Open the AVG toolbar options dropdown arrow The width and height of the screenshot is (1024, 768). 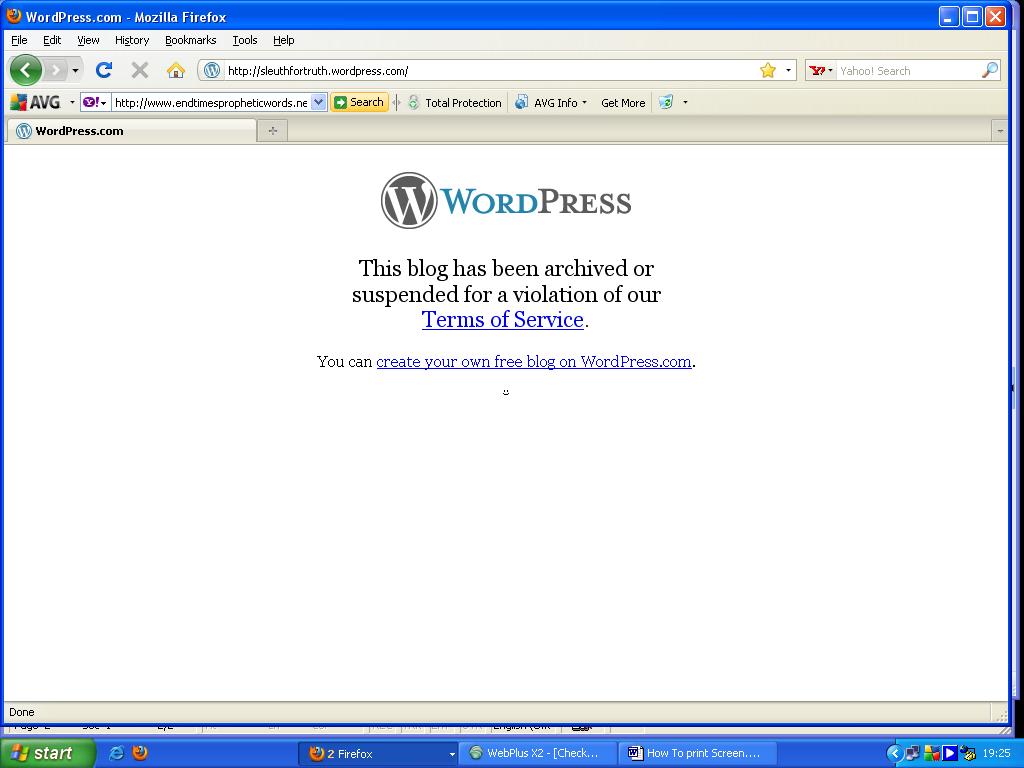(x=685, y=103)
